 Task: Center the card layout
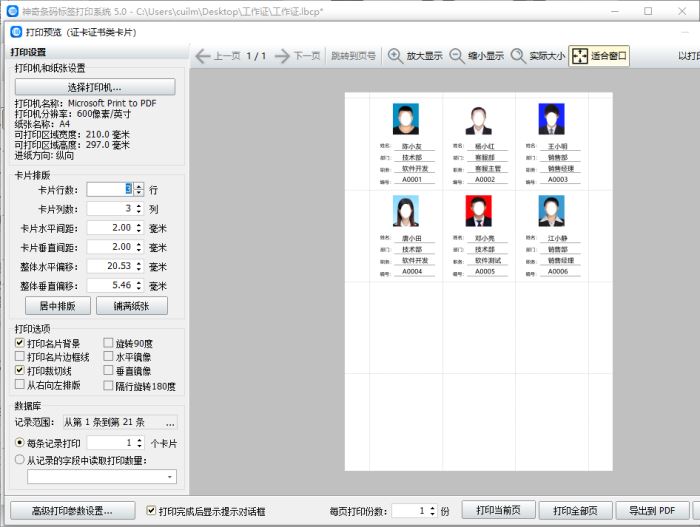tap(58, 306)
